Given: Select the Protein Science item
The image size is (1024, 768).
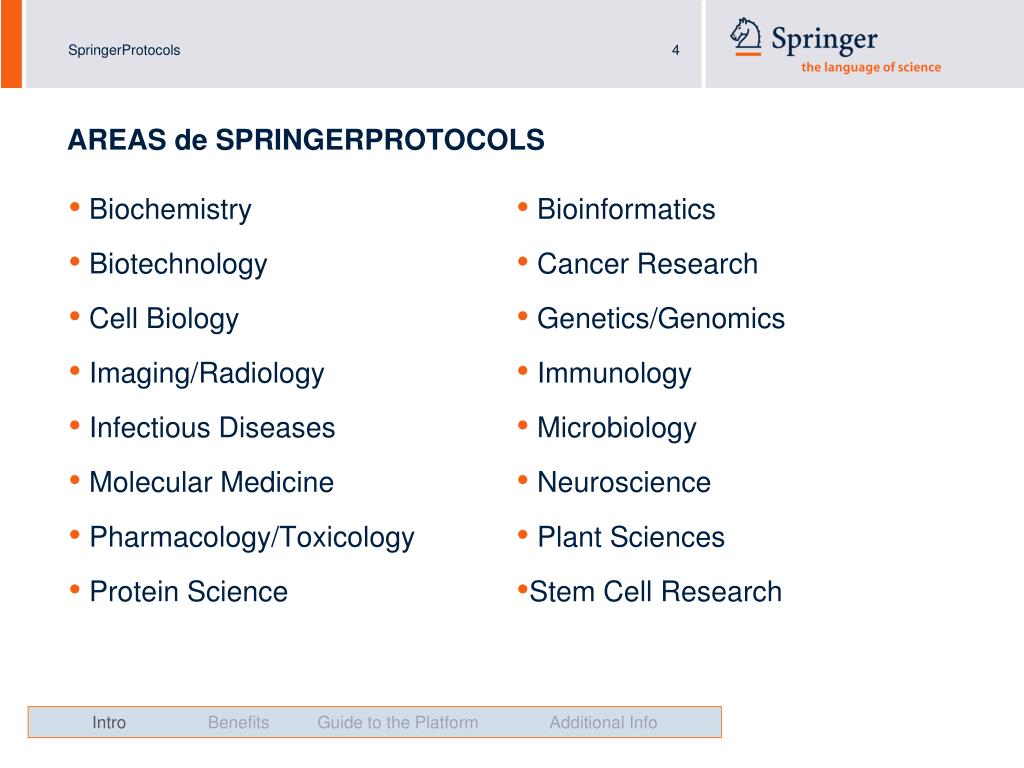Looking at the screenshot, I should (x=188, y=592).
